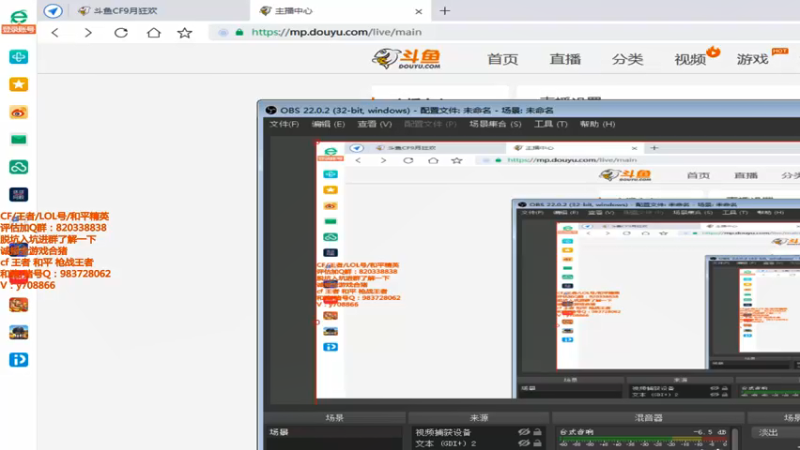The image size is (800, 450).
Task: Click the mp.douyu.com address field
Action: (x=337, y=32)
